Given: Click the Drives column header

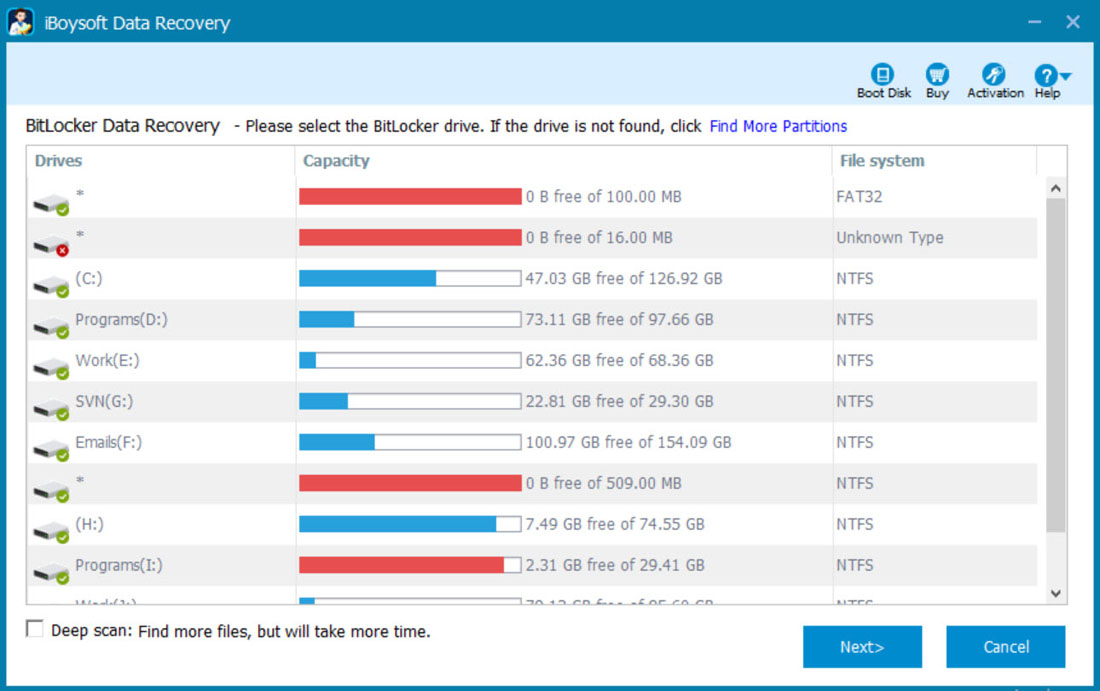Looking at the screenshot, I should point(57,160).
